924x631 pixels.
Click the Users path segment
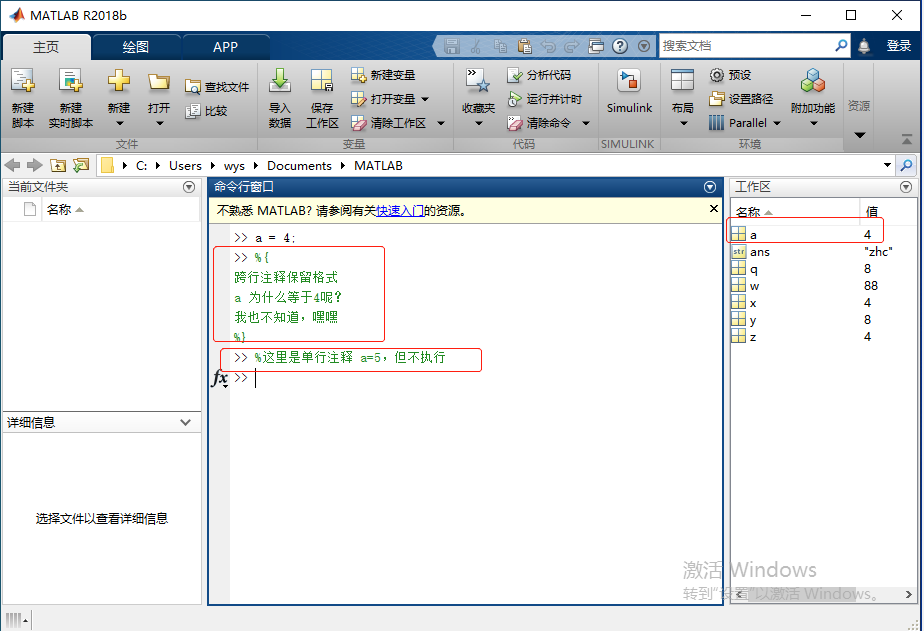pyautogui.click(x=186, y=166)
